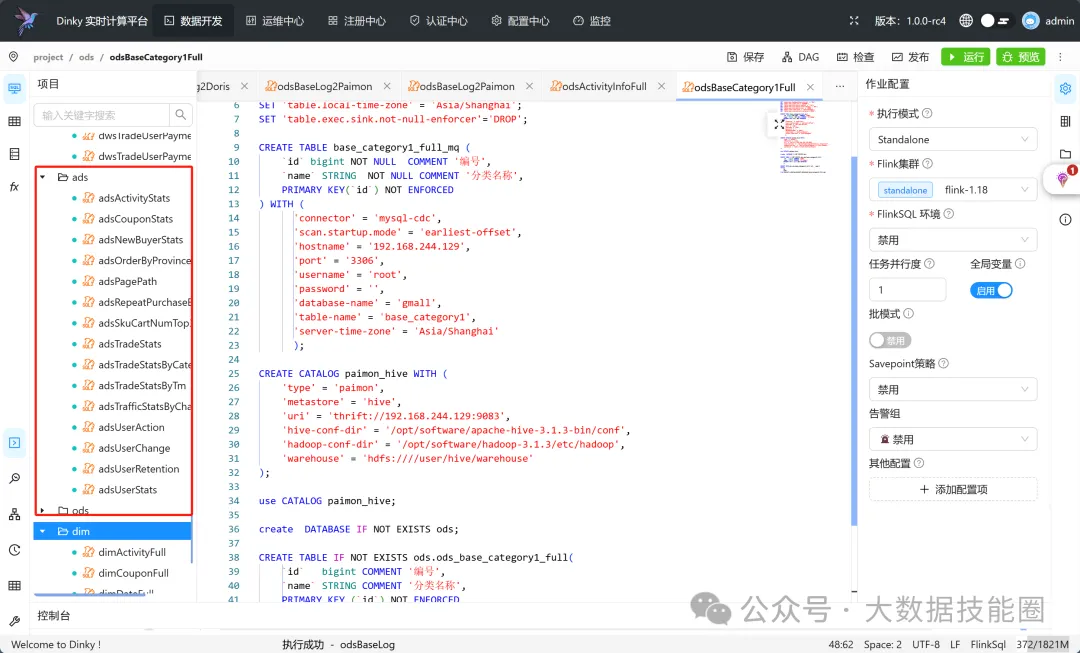Open the 注册中心 menu
Viewport: 1080px width, 653px height.
pos(357,21)
